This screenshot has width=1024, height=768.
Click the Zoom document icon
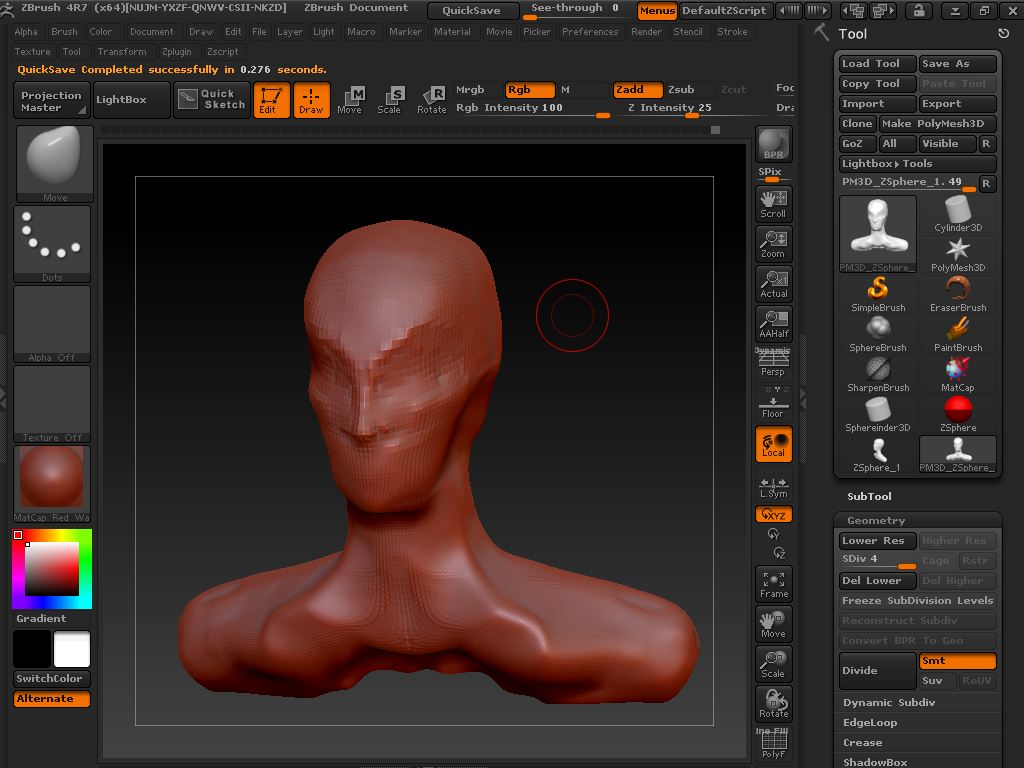click(773, 243)
